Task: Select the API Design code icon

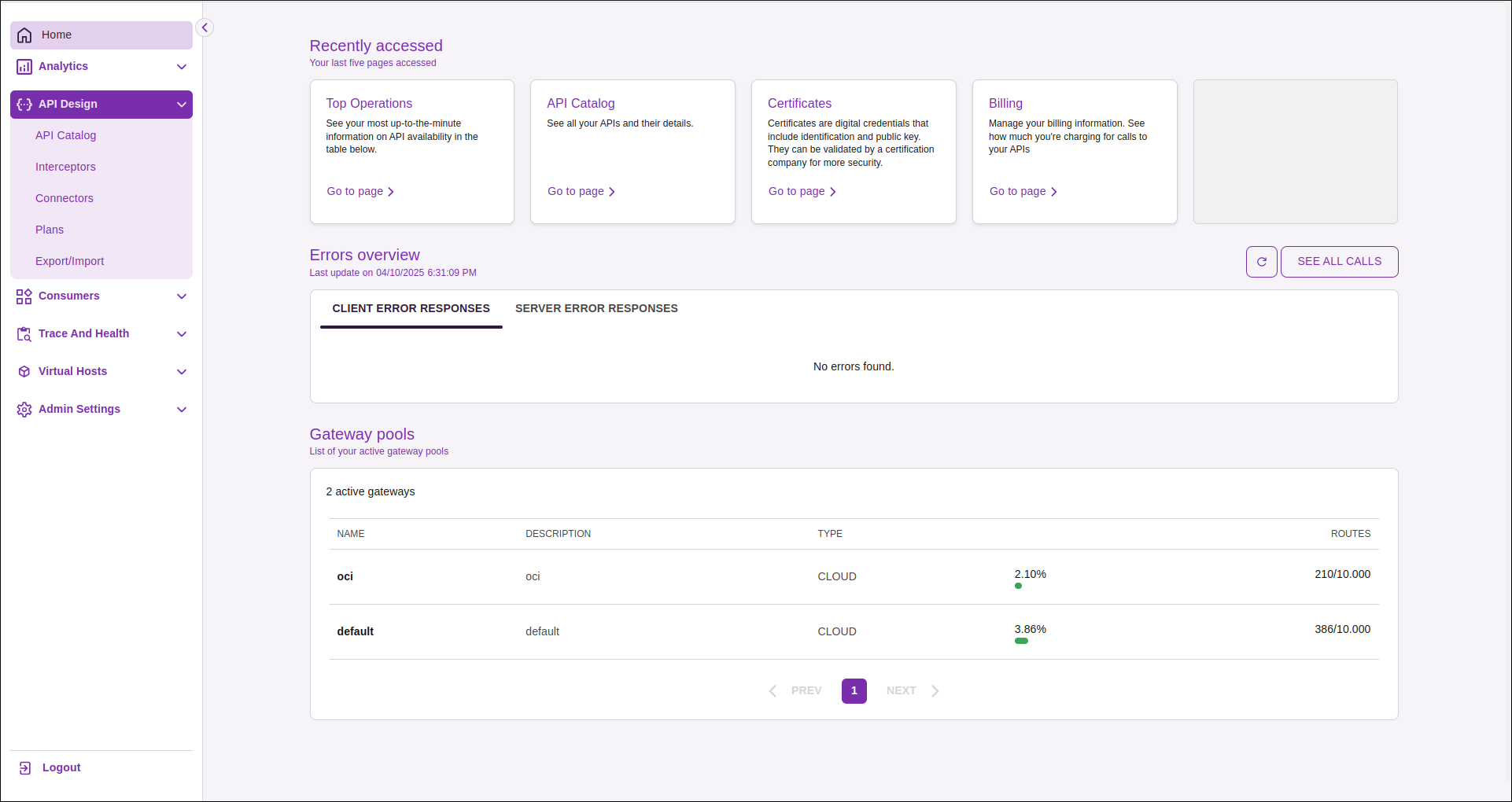Action: [24, 104]
